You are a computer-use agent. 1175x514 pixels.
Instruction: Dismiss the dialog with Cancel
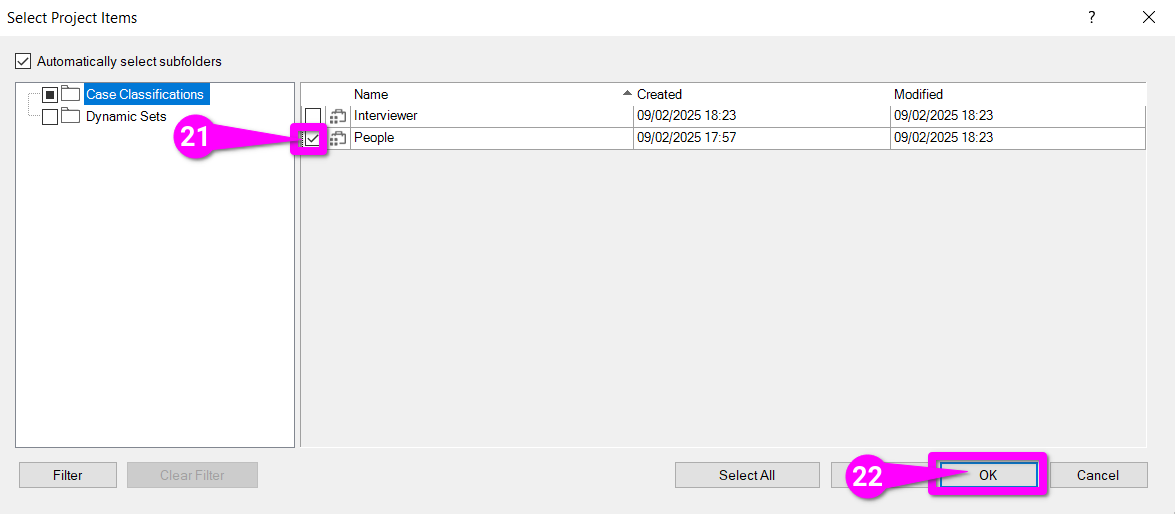1097,475
